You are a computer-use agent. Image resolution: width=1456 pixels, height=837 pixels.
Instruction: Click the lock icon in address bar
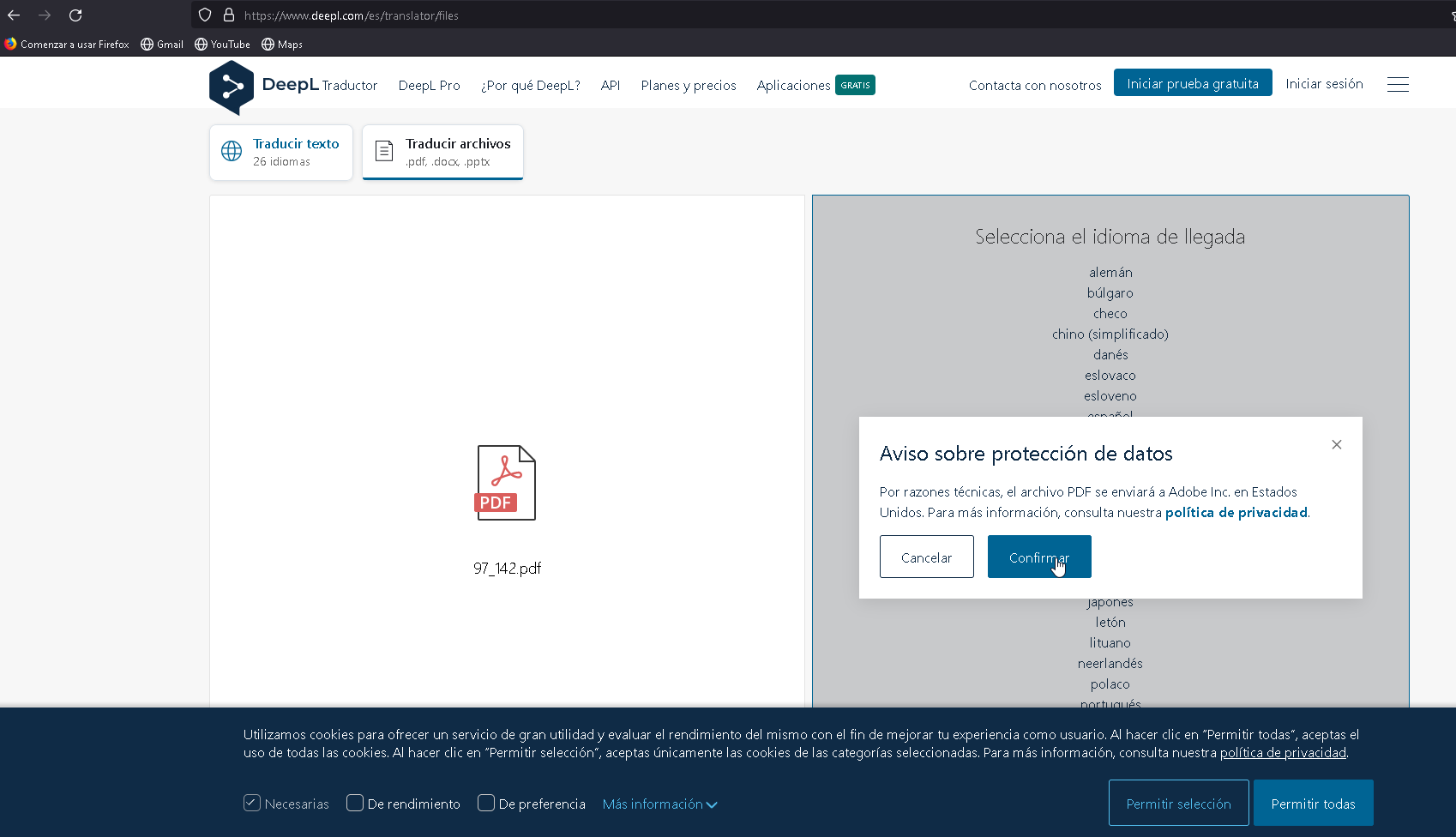(229, 15)
